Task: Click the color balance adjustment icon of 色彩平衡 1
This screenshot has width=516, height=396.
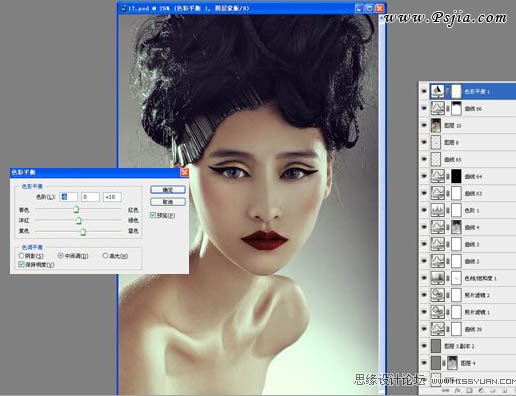Action: 437,91
